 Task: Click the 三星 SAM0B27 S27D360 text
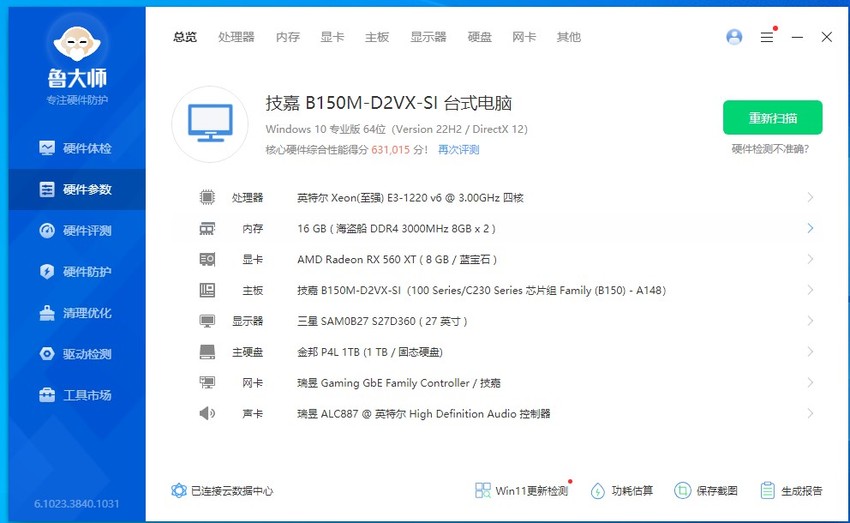pos(382,321)
